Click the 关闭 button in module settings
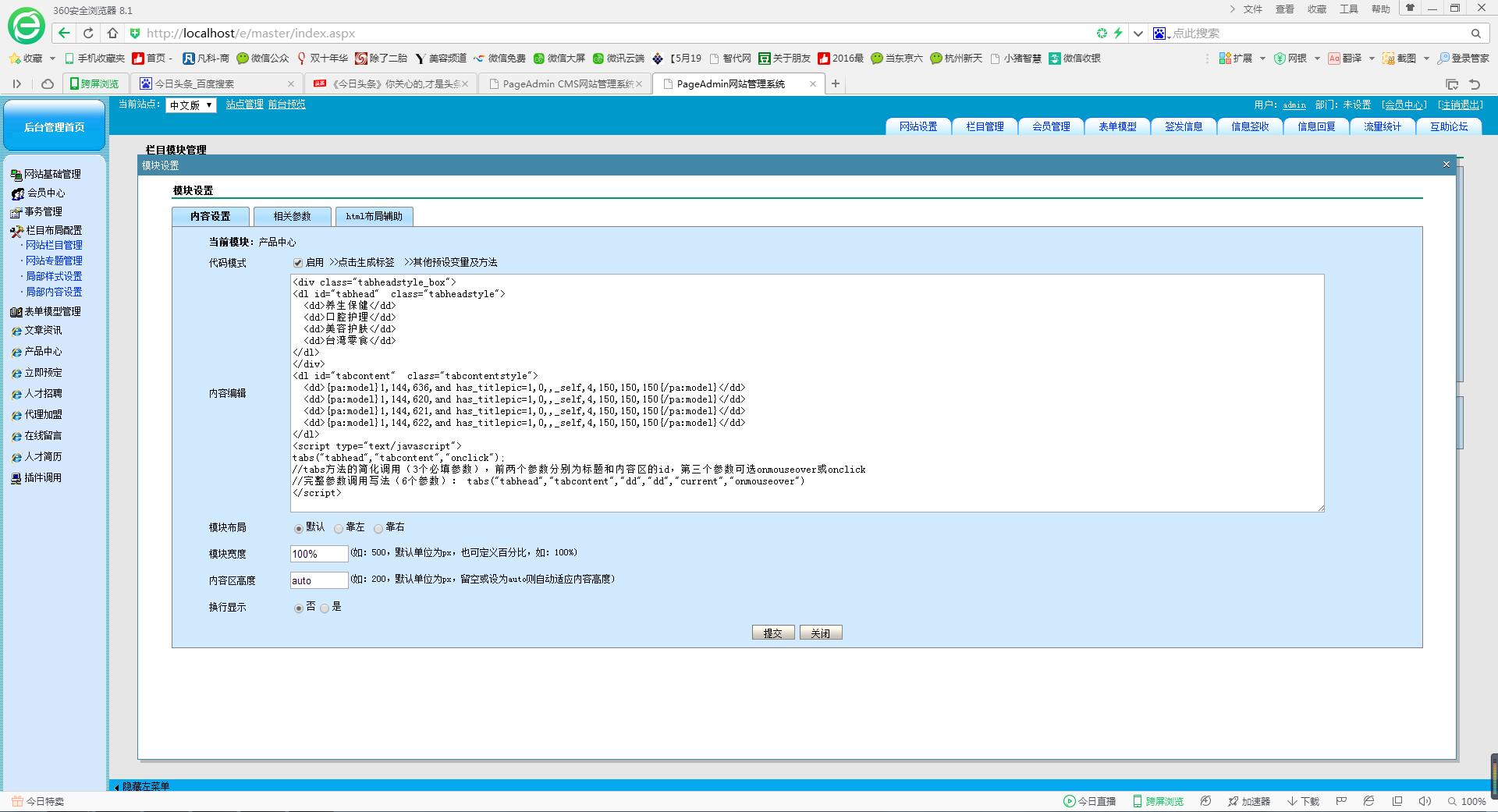This screenshot has width=1498, height=812. click(x=821, y=633)
